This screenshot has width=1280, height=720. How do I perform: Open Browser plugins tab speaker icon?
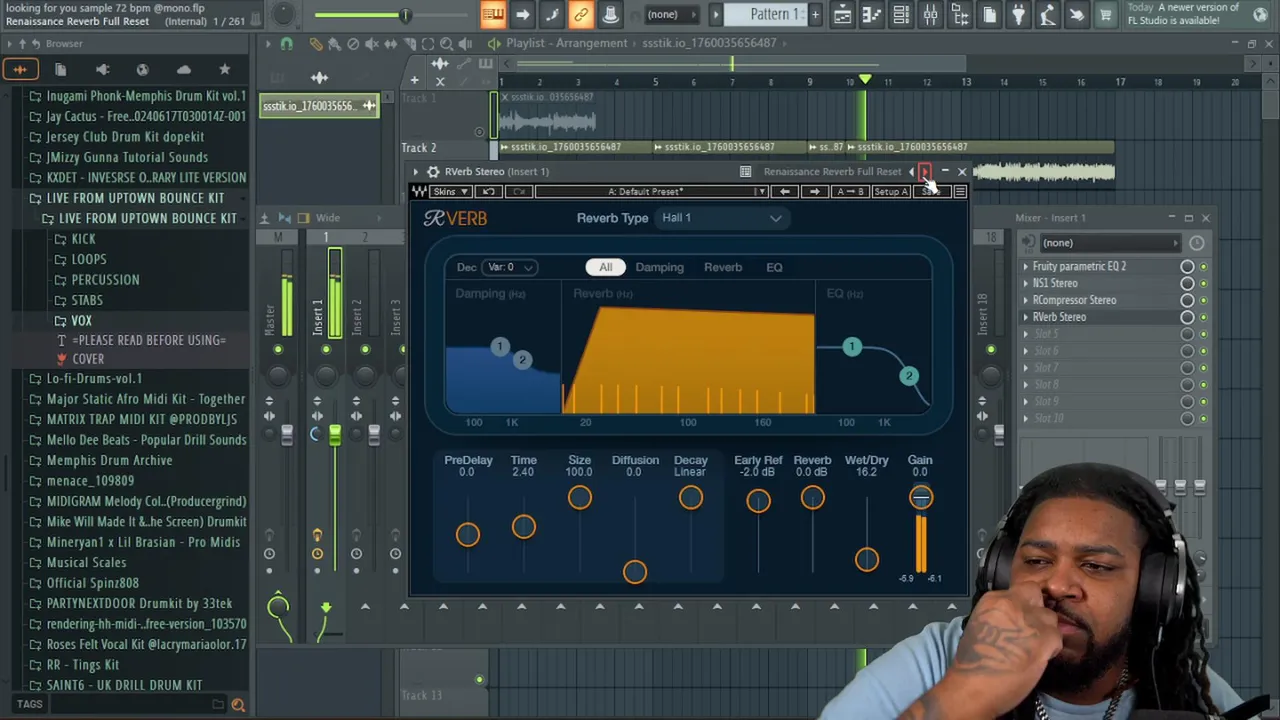click(101, 69)
